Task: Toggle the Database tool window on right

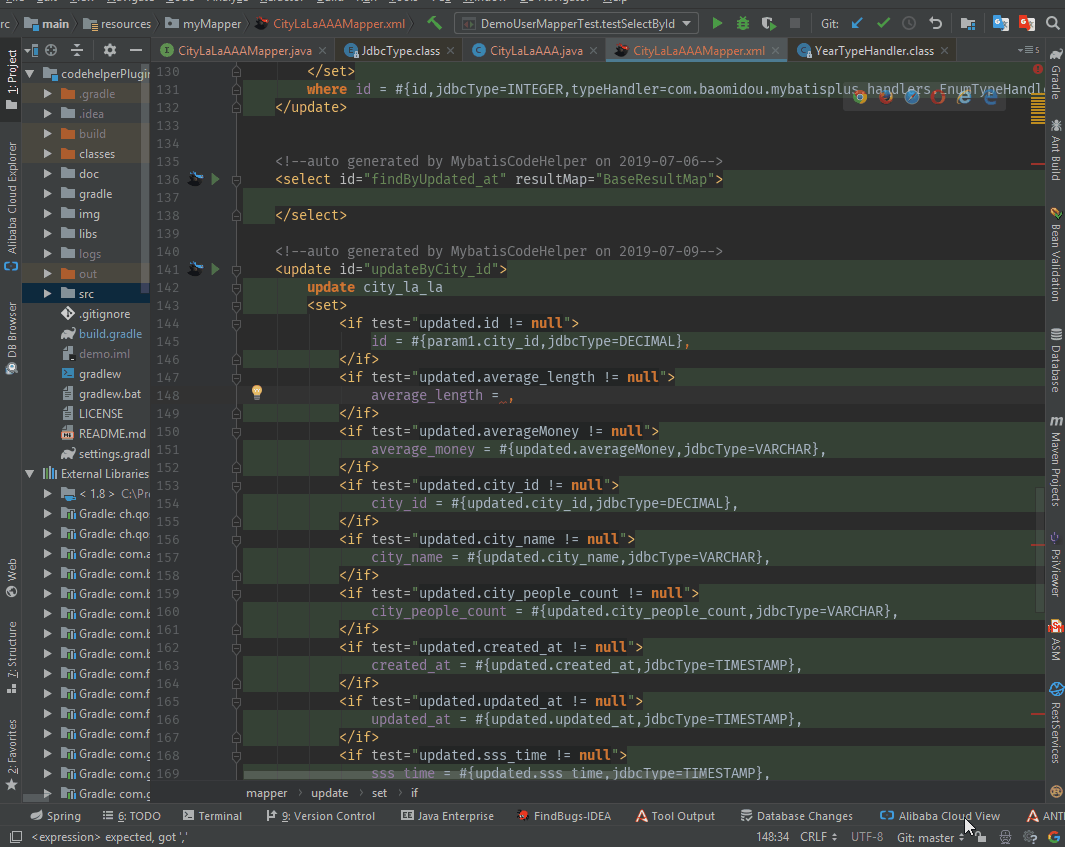Action: pyautogui.click(x=1055, y=360)
